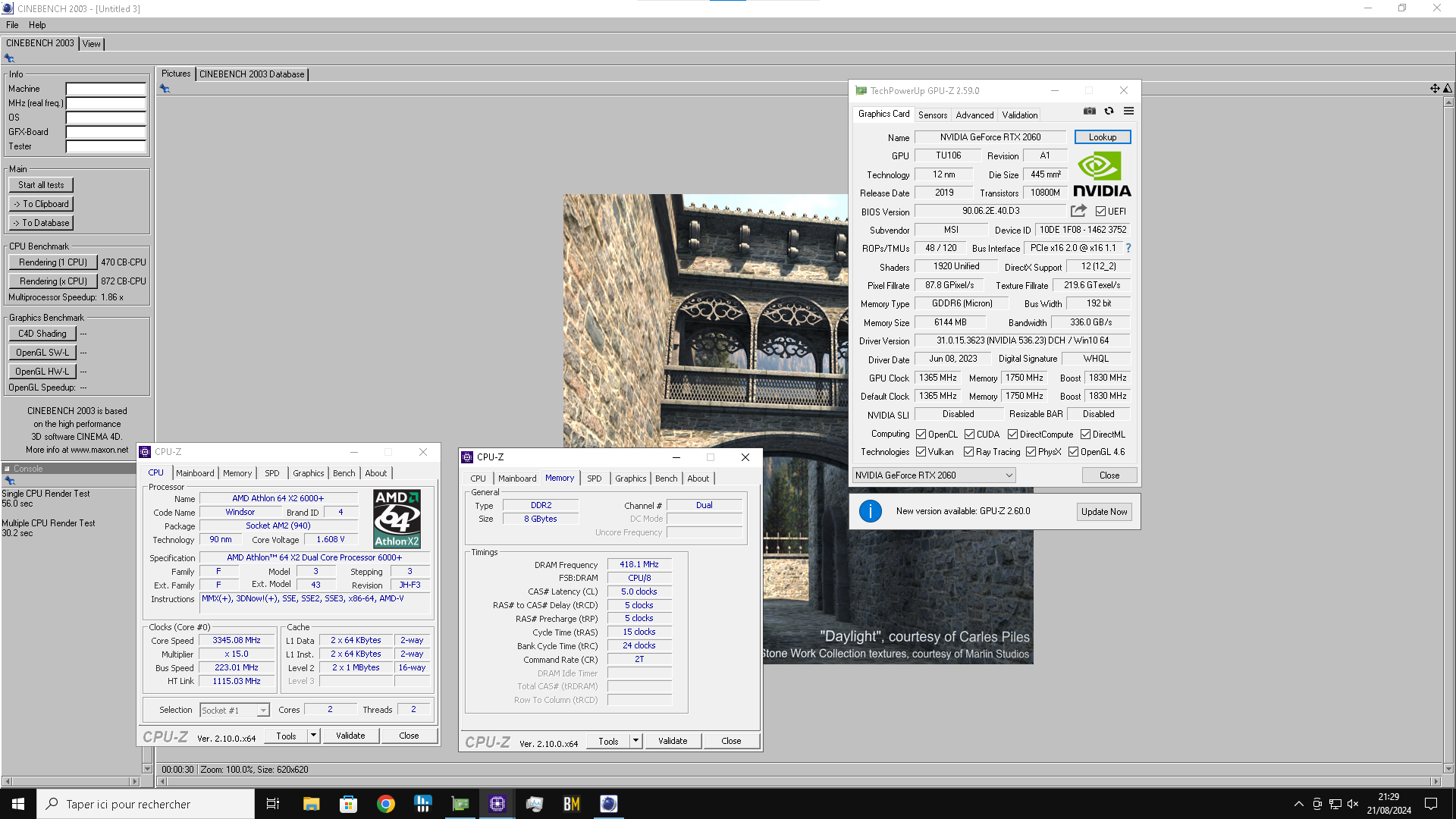Open the Socket #1 selection dropdown in CPU-Z
The height and width of the screenshot is (819, 1456).
[x=234, y=711]
